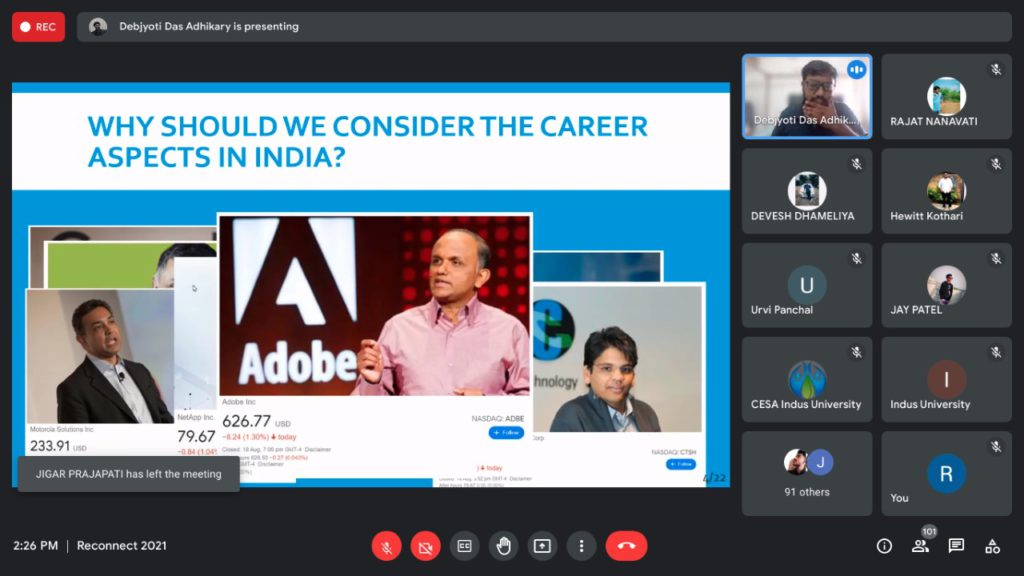Viewport: 1024px width, 576px height.
Task: Toggle closed captions with the CC button
Action: [x=464, y=546]
